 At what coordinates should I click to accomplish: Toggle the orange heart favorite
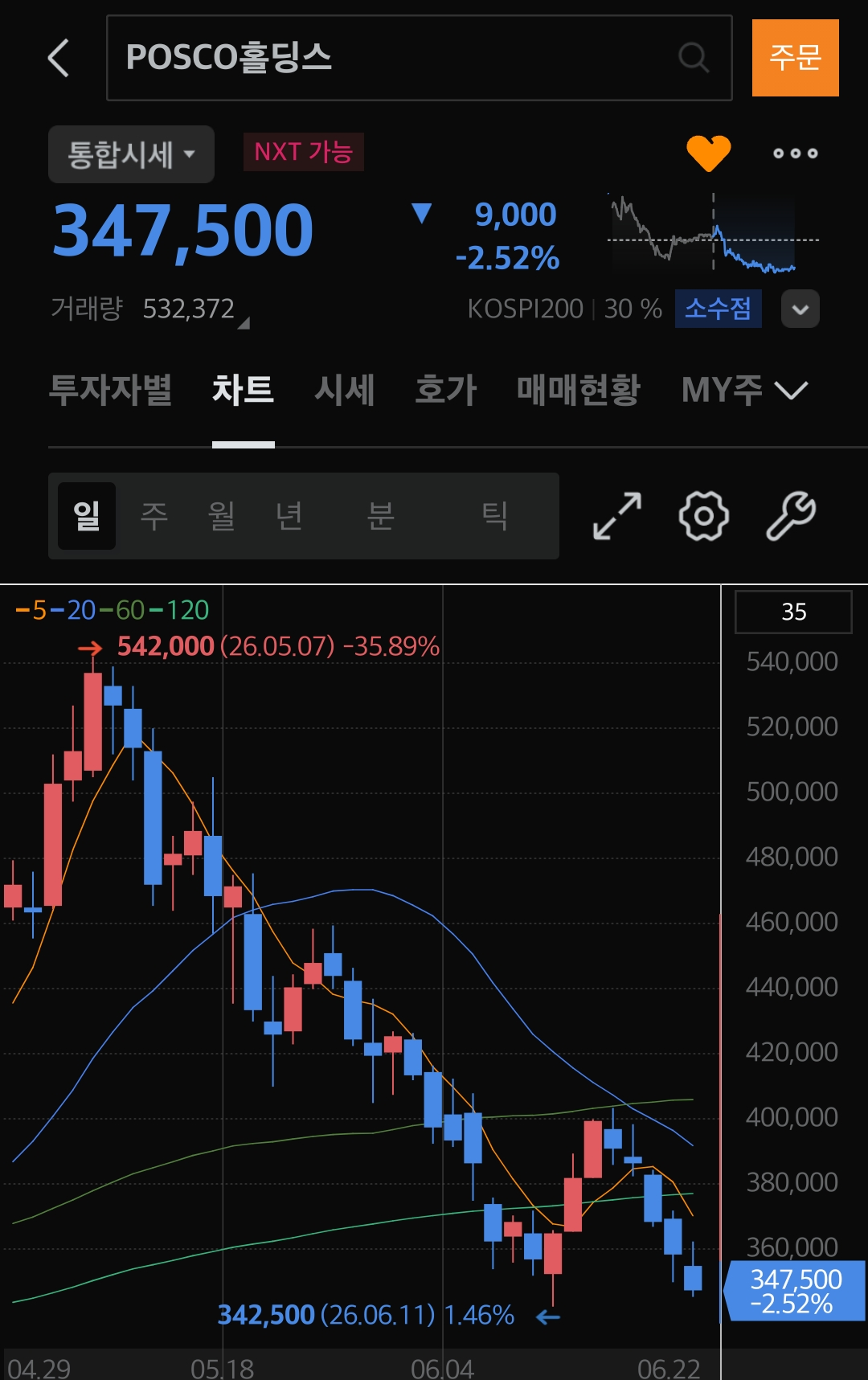(708, 153)
